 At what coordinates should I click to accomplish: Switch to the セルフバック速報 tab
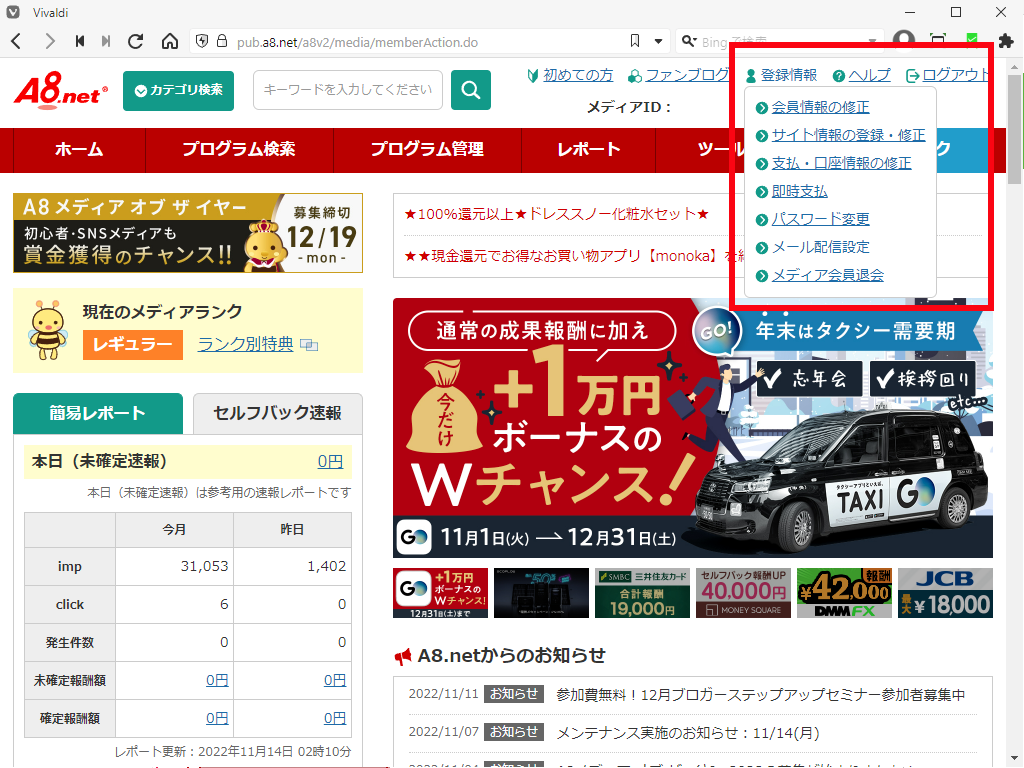(x=278, y=413)
